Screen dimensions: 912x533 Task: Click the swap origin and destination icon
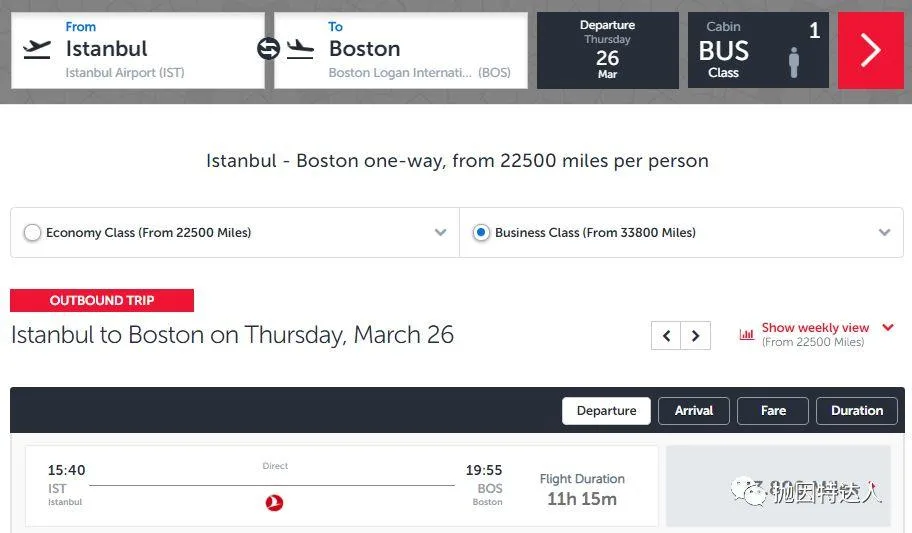coord(269,49)
